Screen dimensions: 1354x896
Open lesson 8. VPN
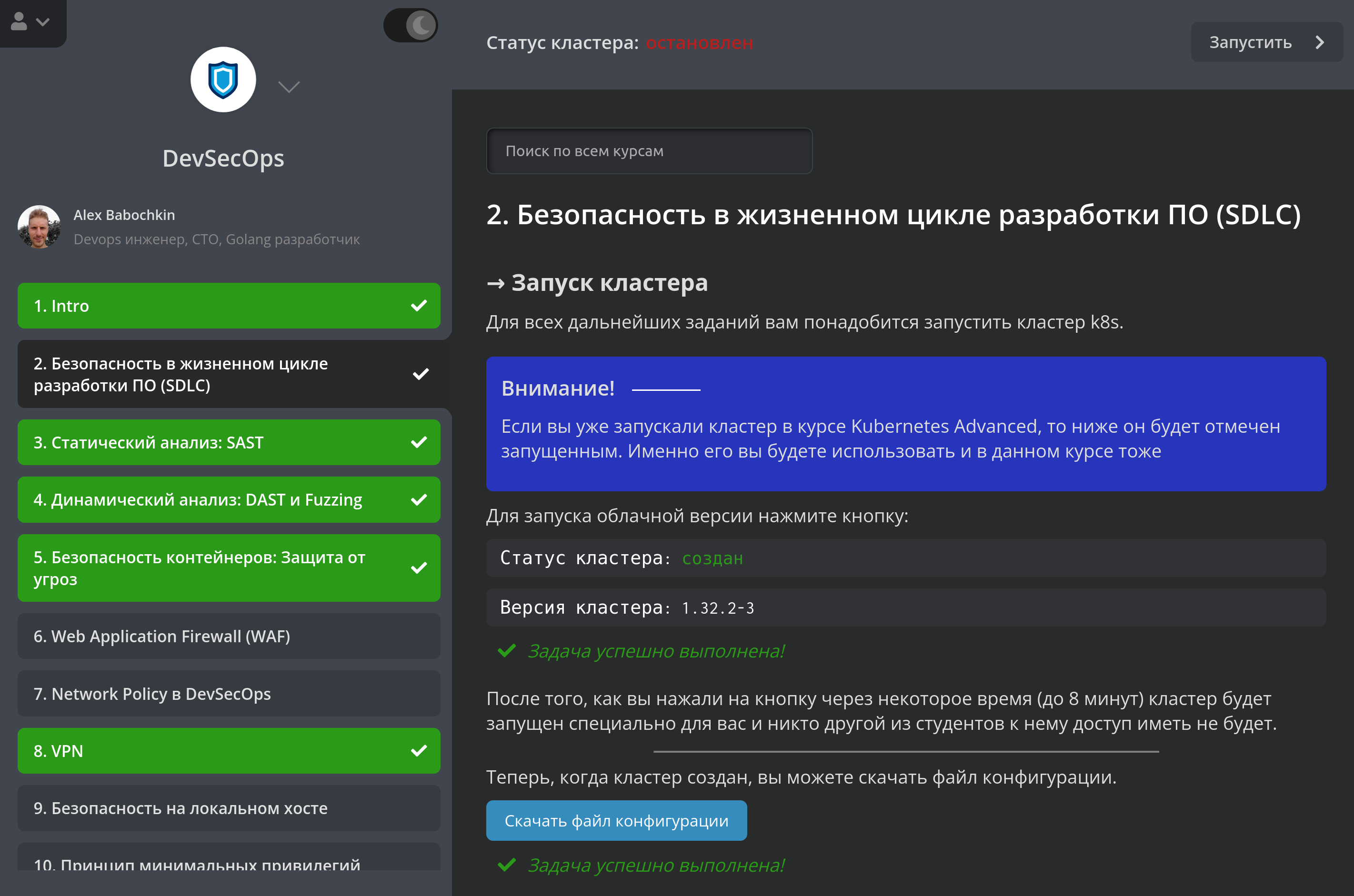tap(229, 751)
